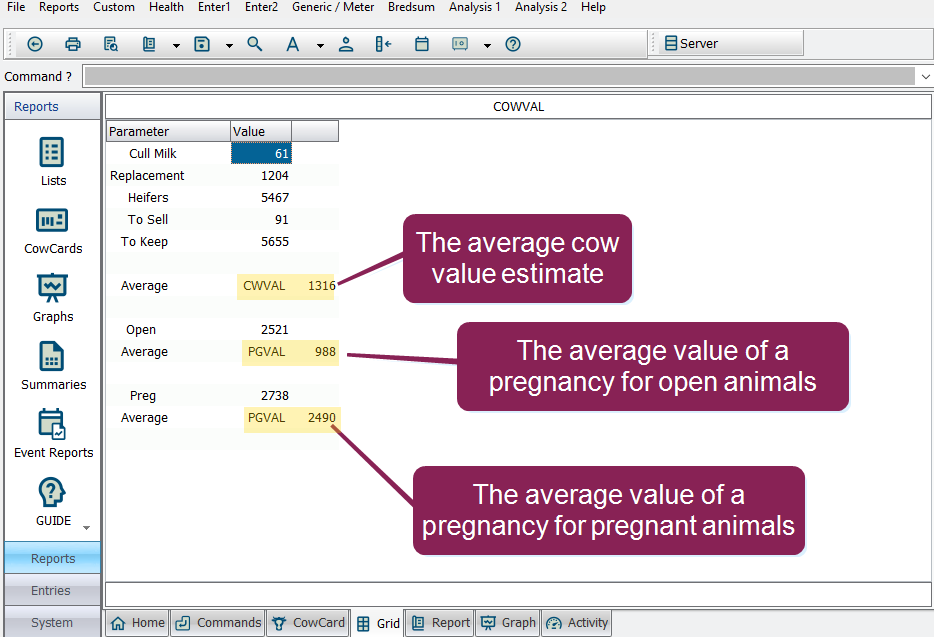Expand the dropdown next to the monitor icon
The image size is (934, 637).
(x=487, y=45)
